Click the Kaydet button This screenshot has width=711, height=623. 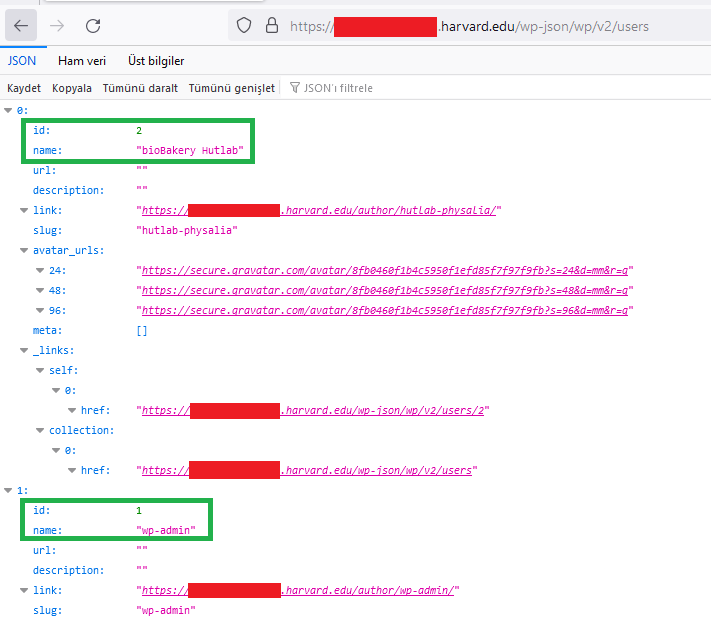(24, 88)
